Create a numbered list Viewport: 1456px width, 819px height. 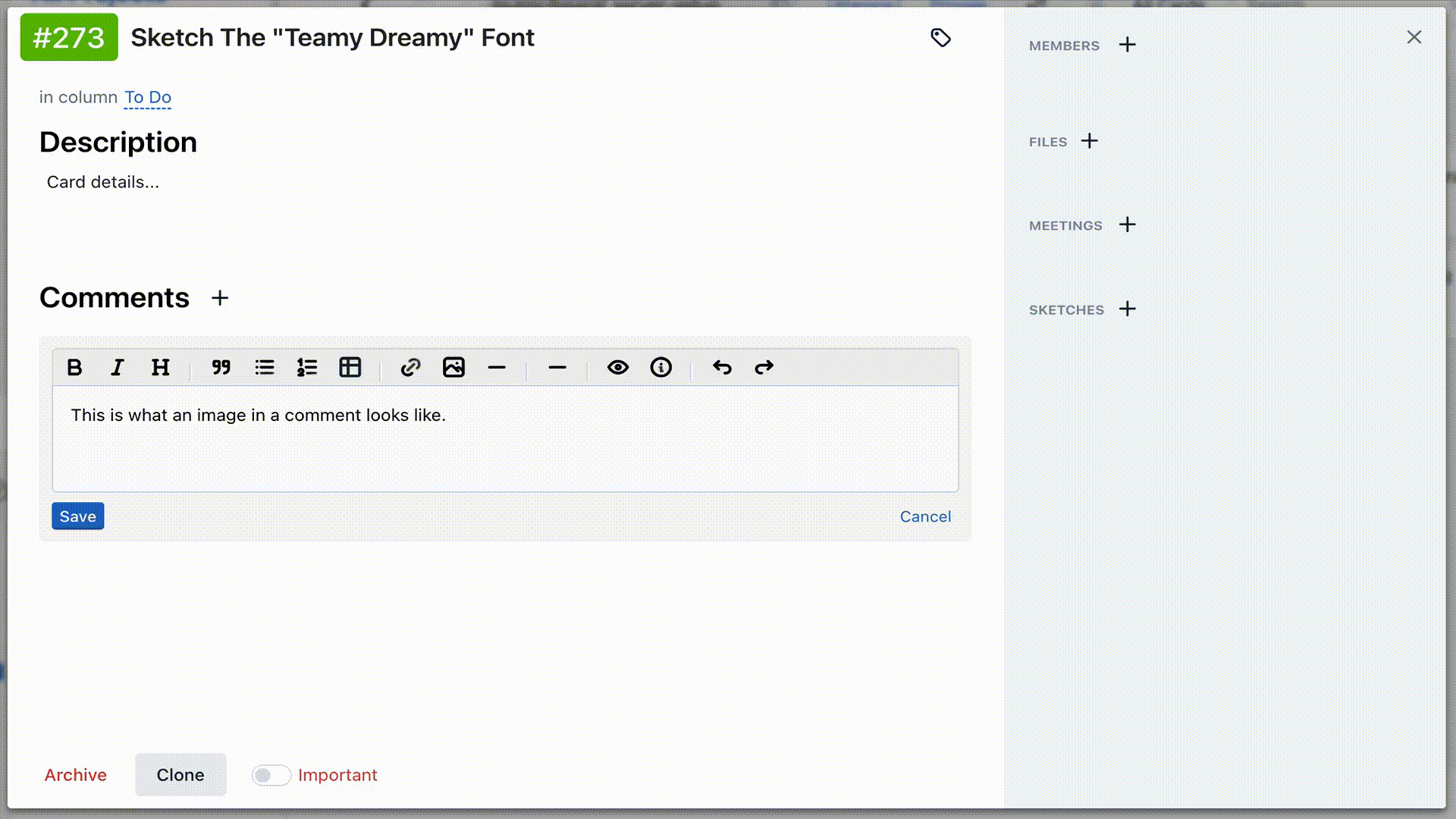[x=307, y=368]
